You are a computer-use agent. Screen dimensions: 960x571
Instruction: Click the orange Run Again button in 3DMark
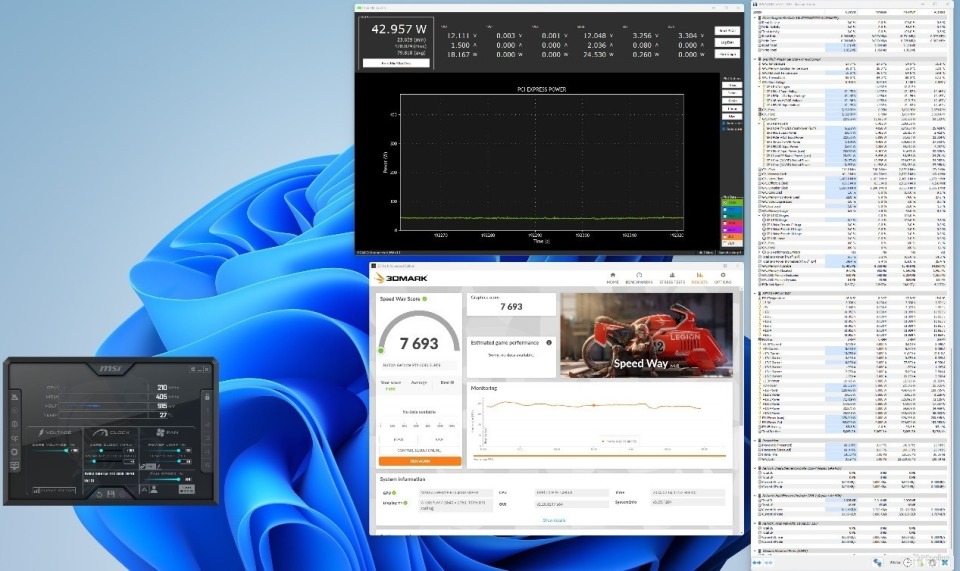[420, 461]
